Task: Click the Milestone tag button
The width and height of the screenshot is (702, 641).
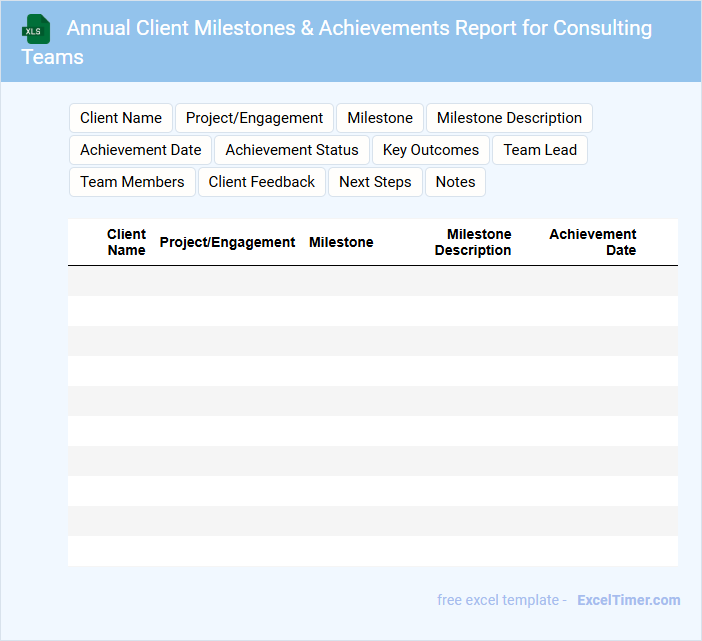Action: pos(380,118)
